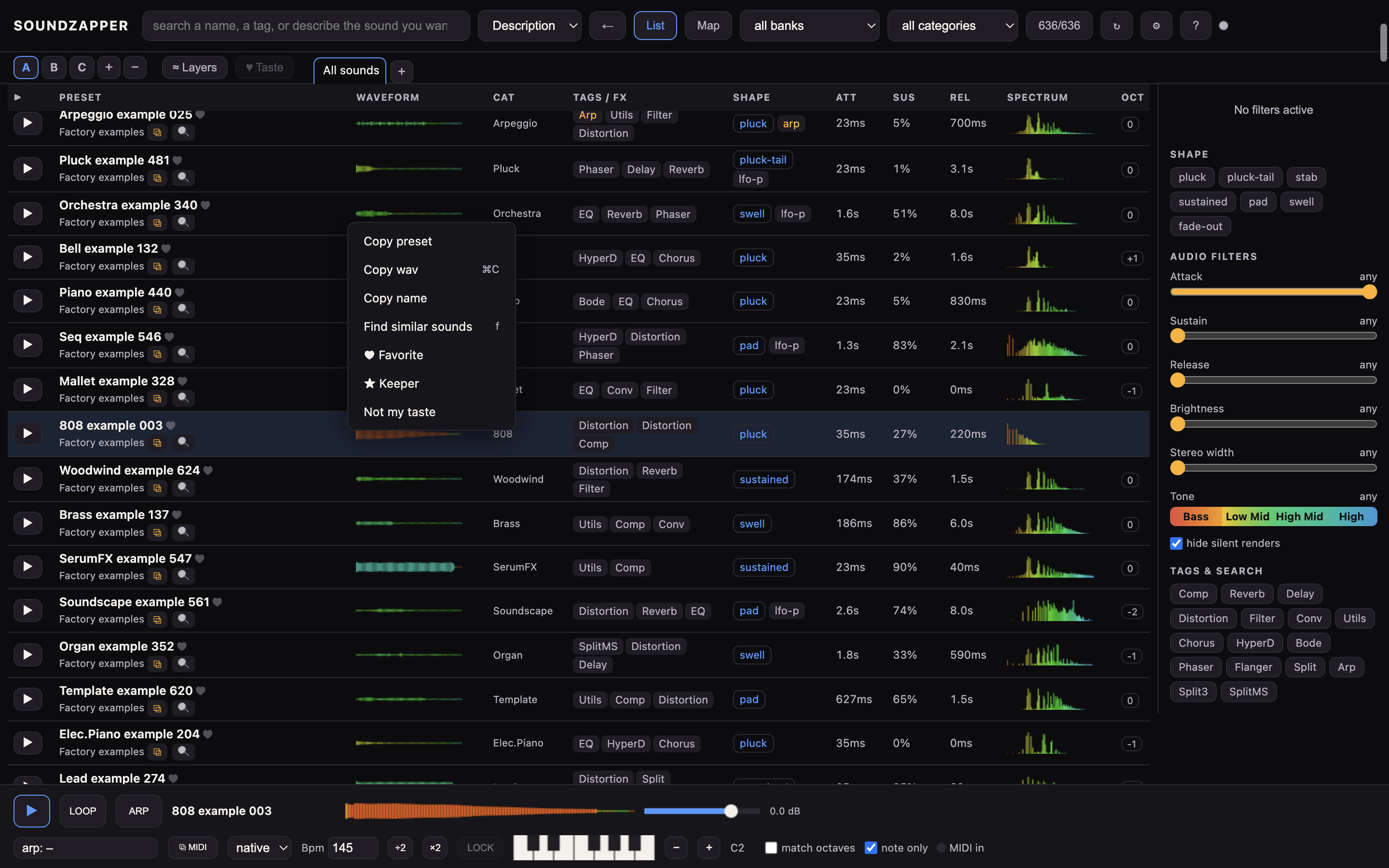This screenshot has height=868, width=1389.
Task: Halve the BPM with the ÷2 button
Action: [400, 848]
